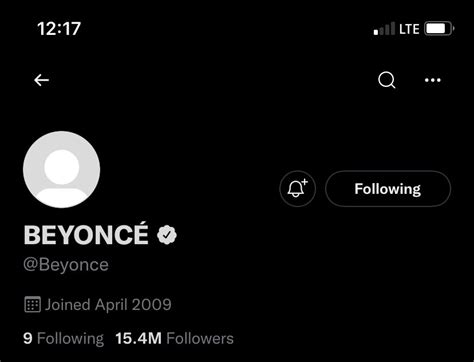Tap the battery icon in status bar
The image size is (474, 362).
click(439, 29)
